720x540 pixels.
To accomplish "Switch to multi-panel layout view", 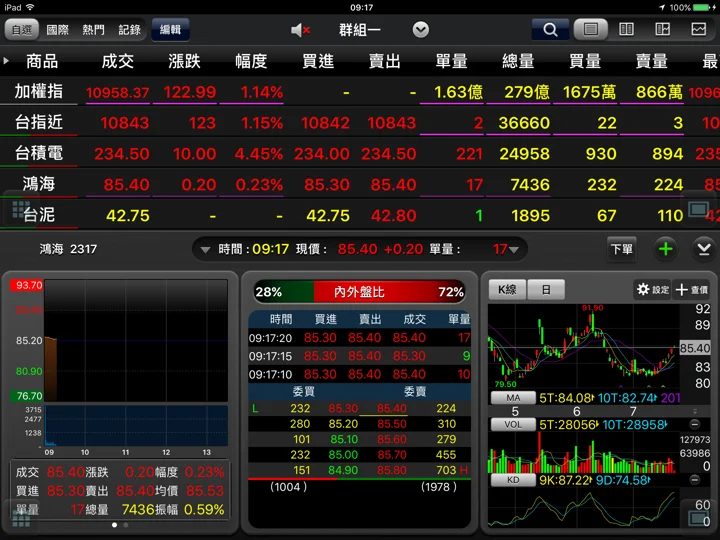I will pyautogui.click(x=663, y=30).
